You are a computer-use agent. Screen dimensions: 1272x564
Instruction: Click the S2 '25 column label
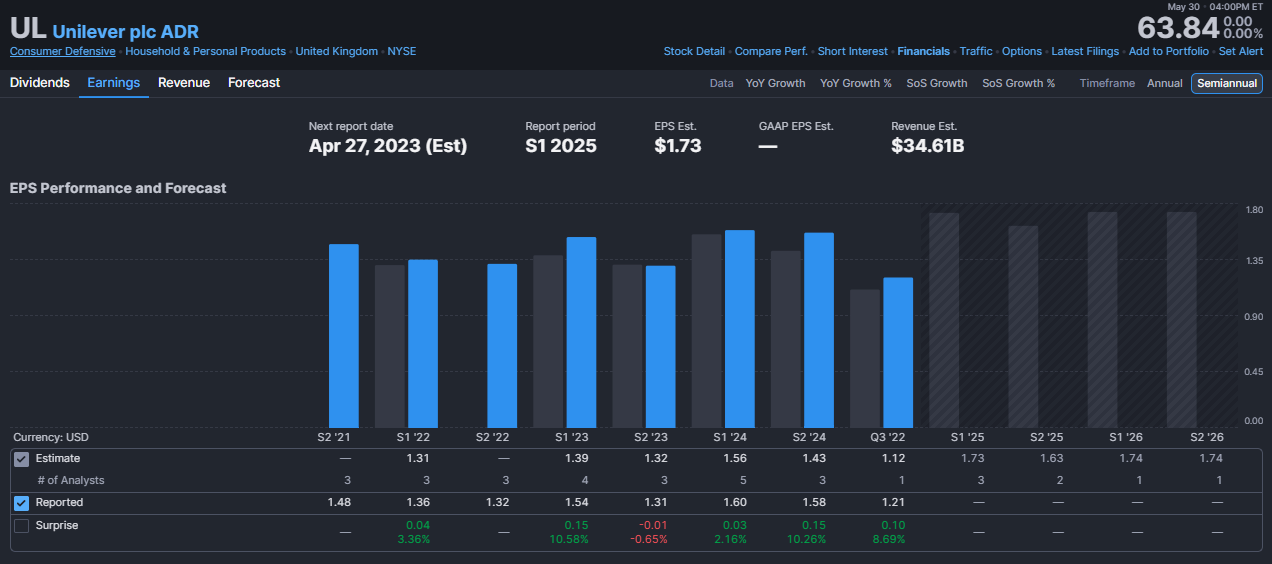tap(1046, 438)
